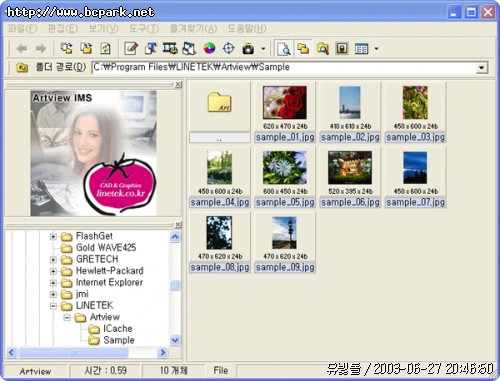Screen dimensions: 500x381
Task: Click the slide show portrait frame icon
Action: [x=342, y=49]
